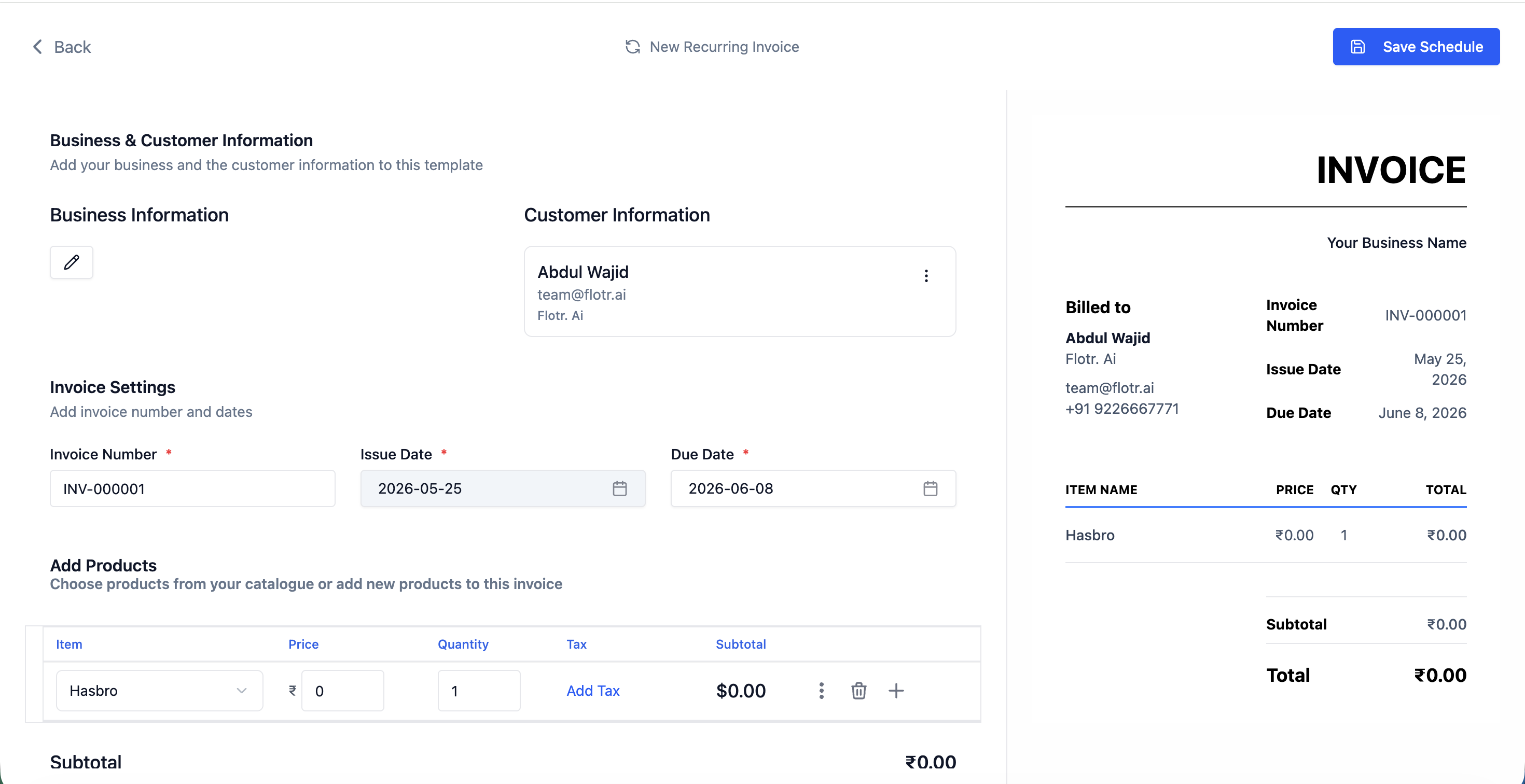The width and height of the screenshot is (1525, 784).
Task: Delete the Hasbro product row
Action: click(858, 691)
